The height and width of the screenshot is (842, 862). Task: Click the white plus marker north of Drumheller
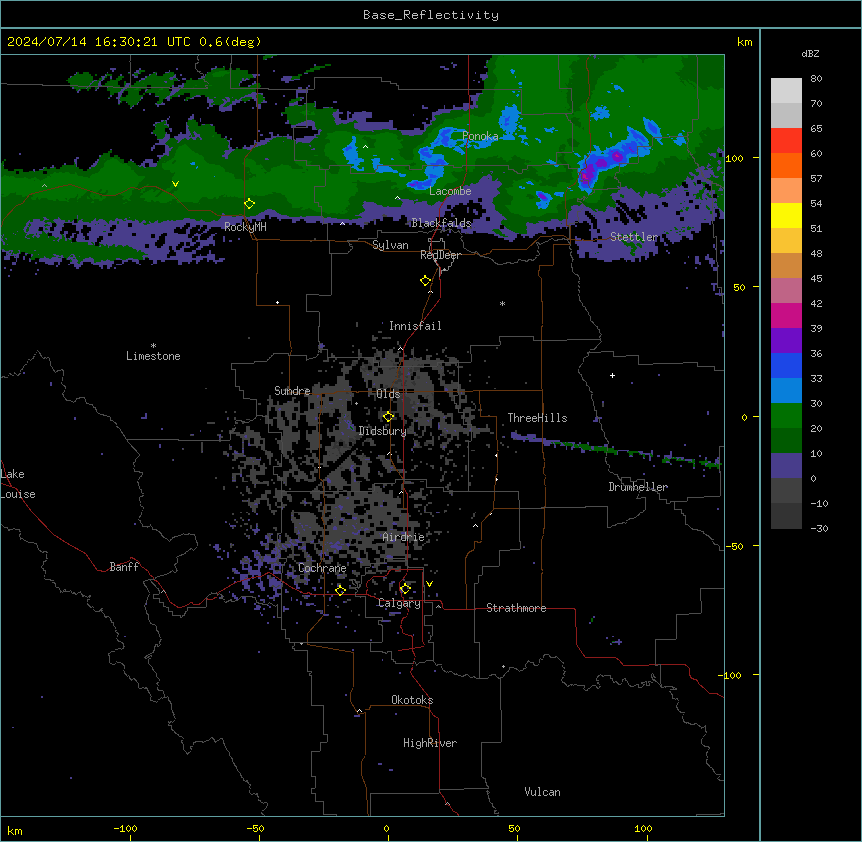tap(612, 375)
